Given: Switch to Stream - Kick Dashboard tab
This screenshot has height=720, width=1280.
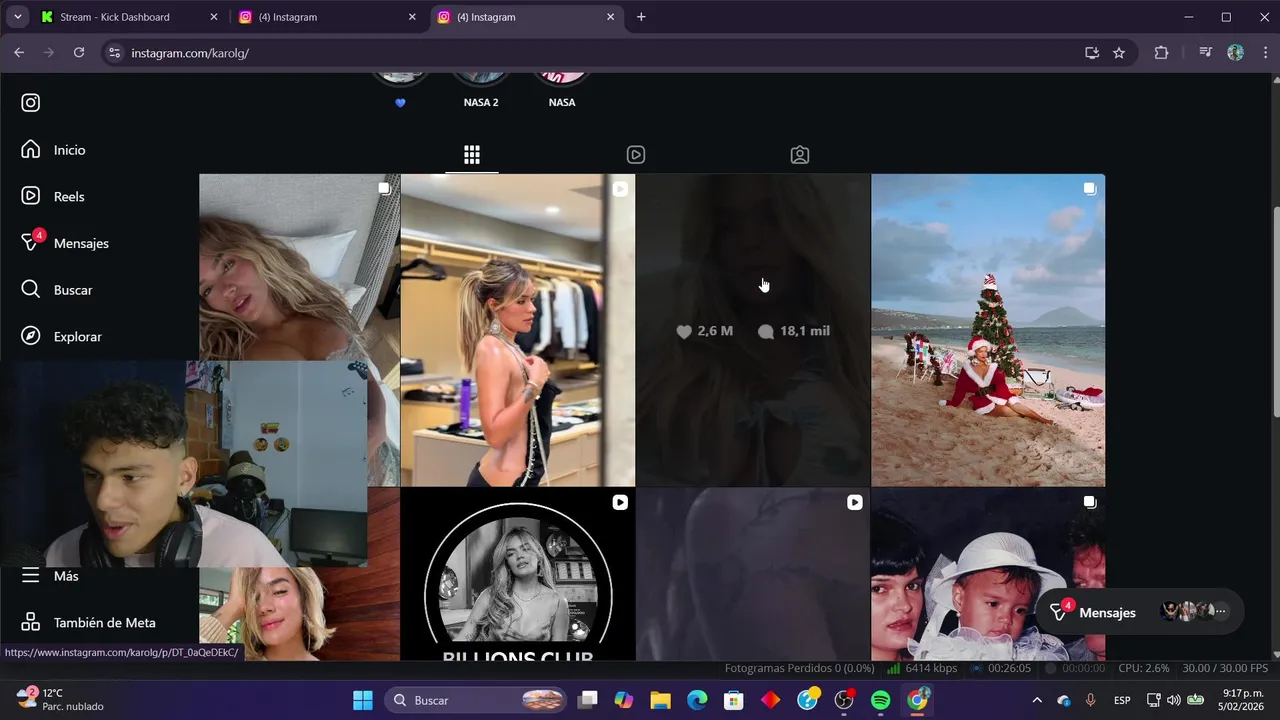Looking at the screenshot, I should (127, 17).
